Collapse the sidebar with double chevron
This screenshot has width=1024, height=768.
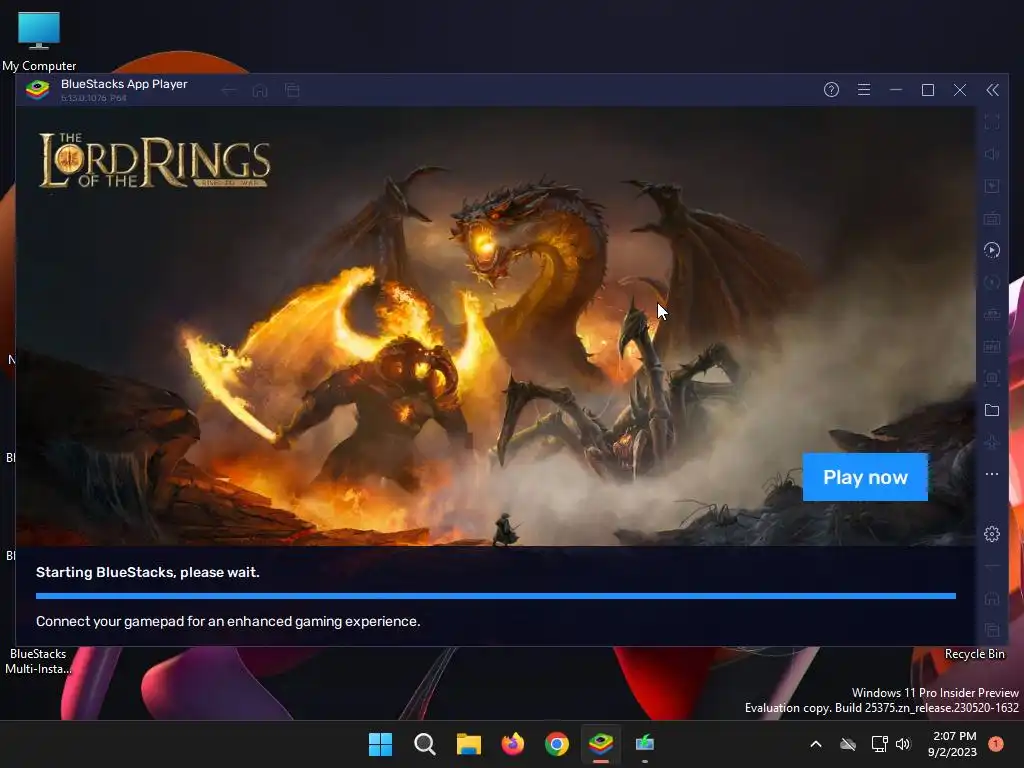tap(992, 89)
